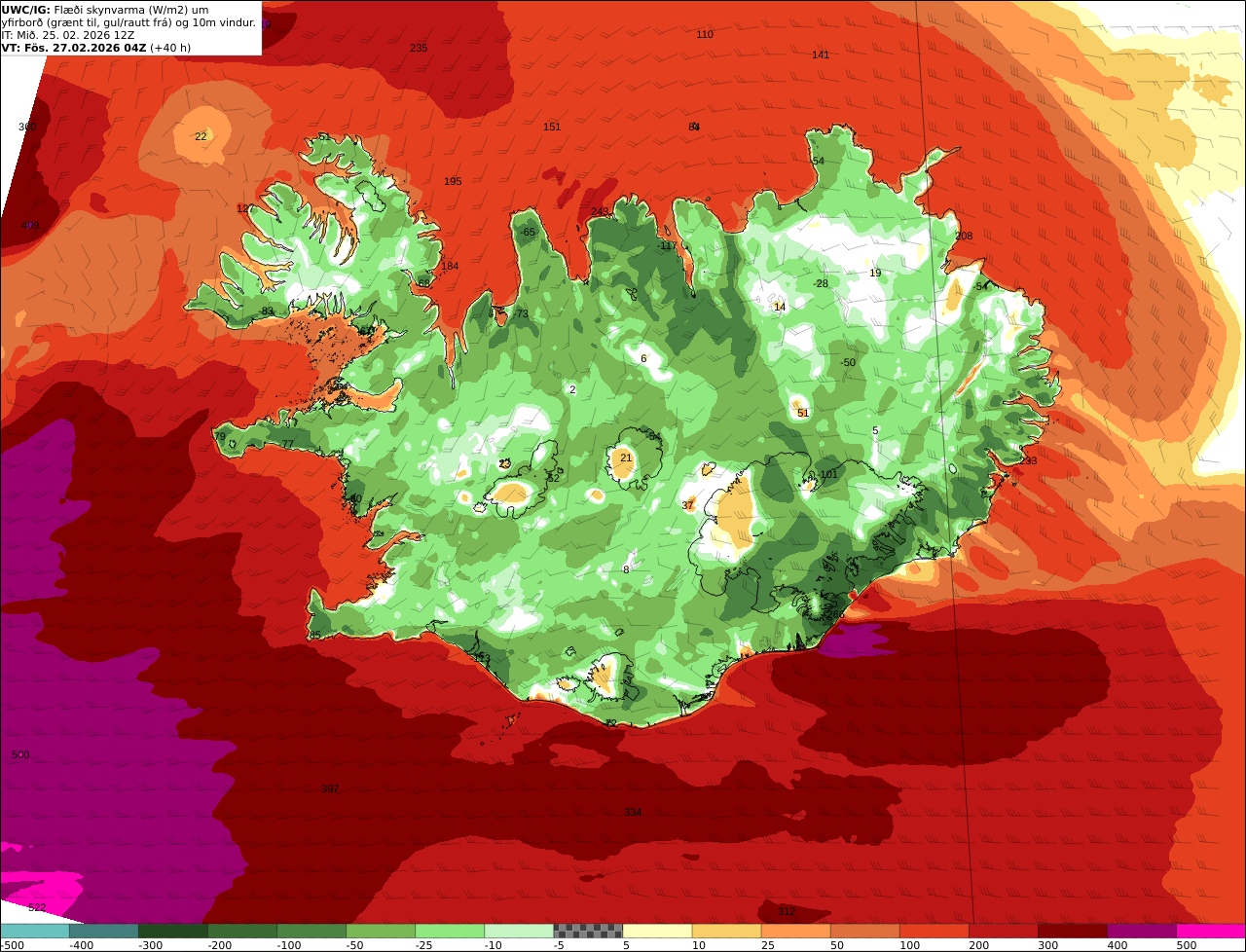
Task: Pick the yellow 10 to 25 legend swatch
Action: click(726, 931)
